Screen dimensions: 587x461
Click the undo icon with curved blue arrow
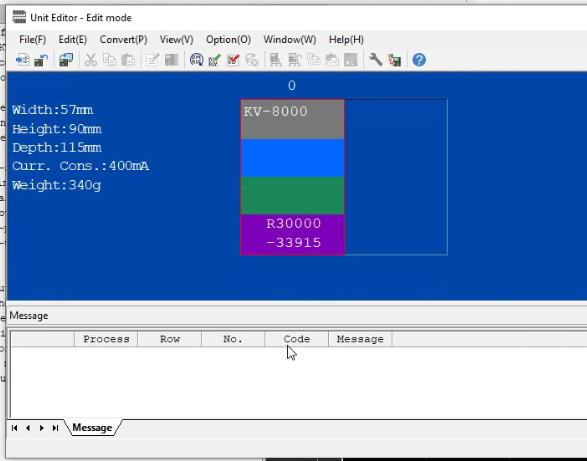point(41,60)
